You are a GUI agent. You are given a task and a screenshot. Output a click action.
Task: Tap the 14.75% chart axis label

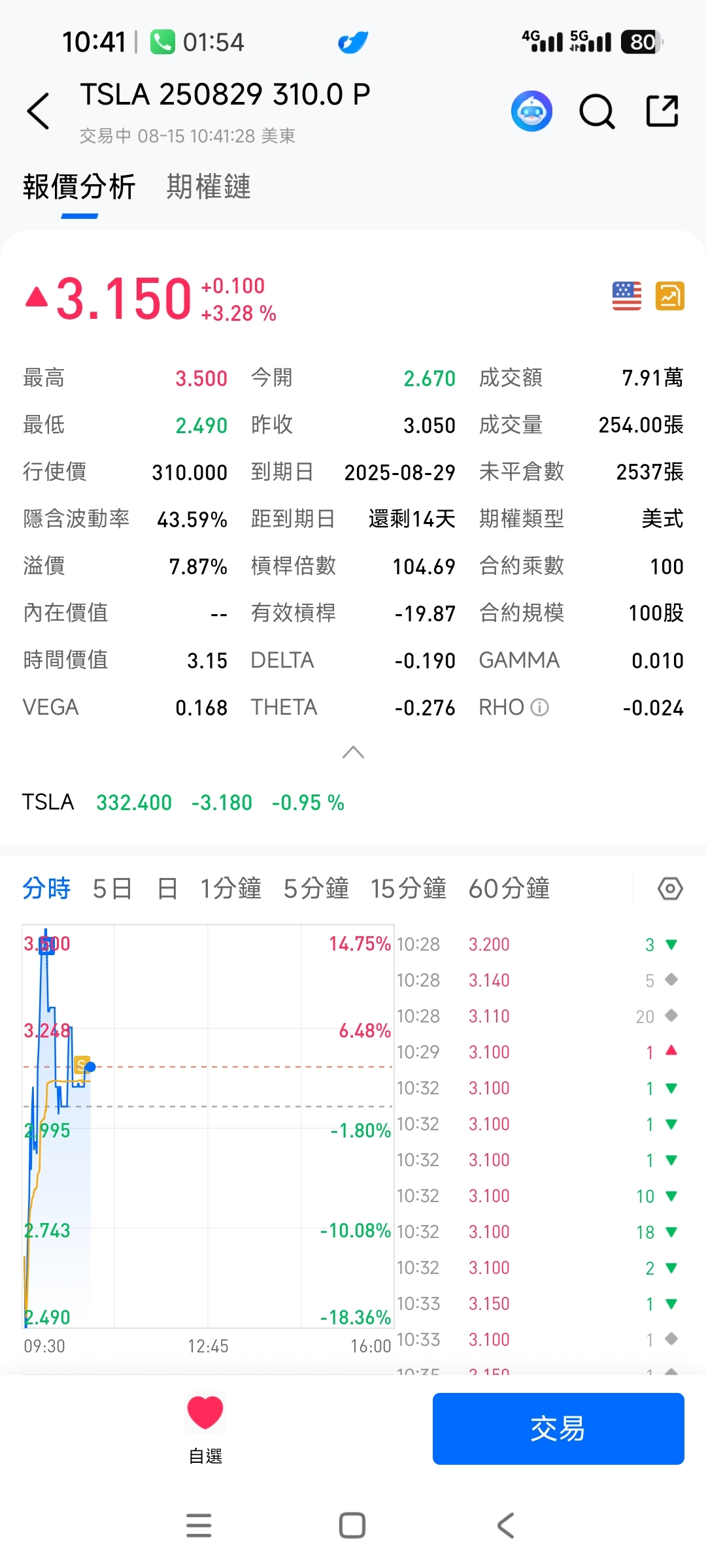click(360, 943)
